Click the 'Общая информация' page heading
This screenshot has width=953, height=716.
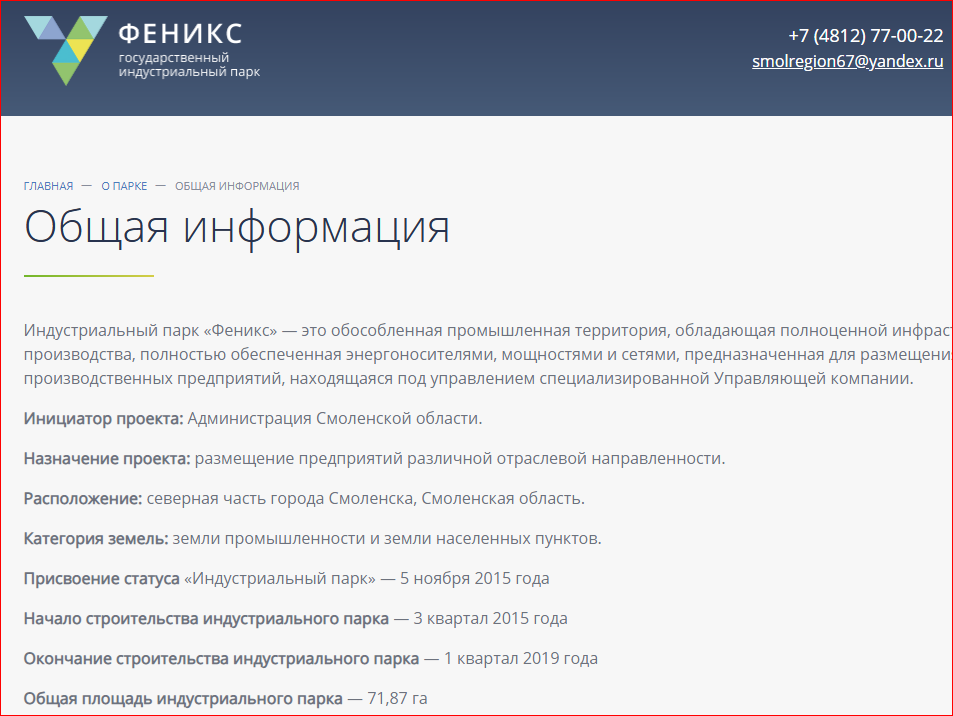pyautogui.click(x=237, y=227)
